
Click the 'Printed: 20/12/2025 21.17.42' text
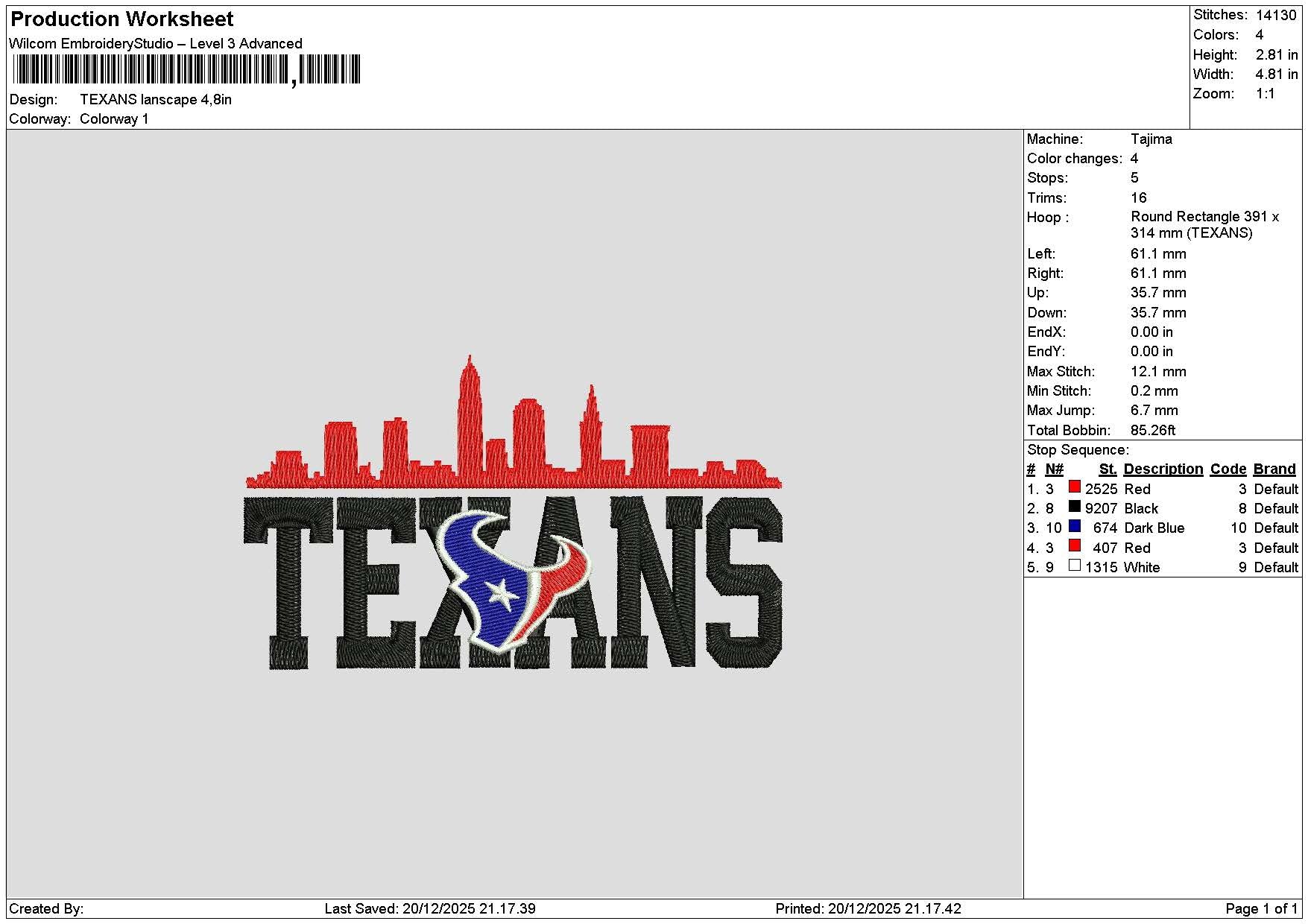coord(868,909)
